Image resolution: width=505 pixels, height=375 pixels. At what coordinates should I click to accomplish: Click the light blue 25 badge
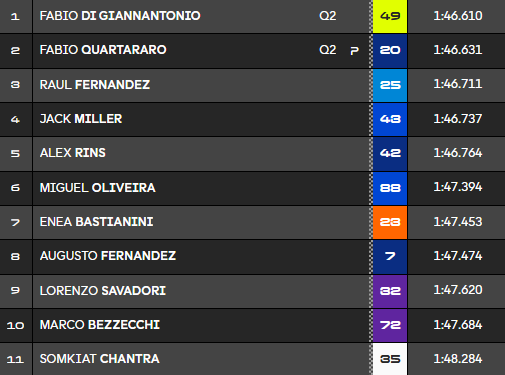tap(390, 85)
